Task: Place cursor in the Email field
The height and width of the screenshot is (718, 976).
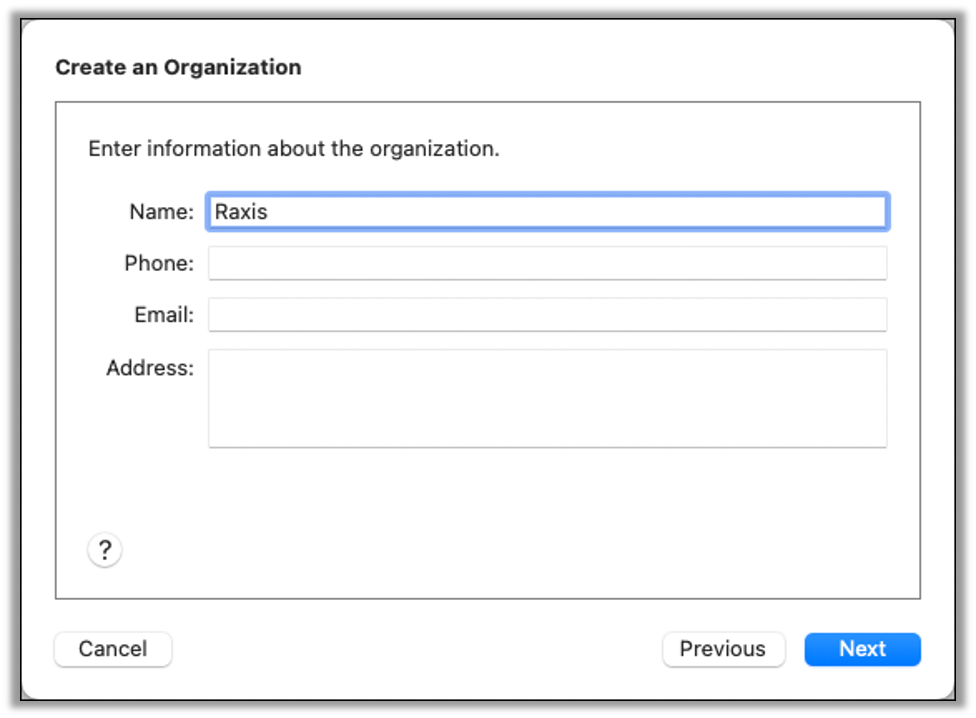Action: pos(547,314)
